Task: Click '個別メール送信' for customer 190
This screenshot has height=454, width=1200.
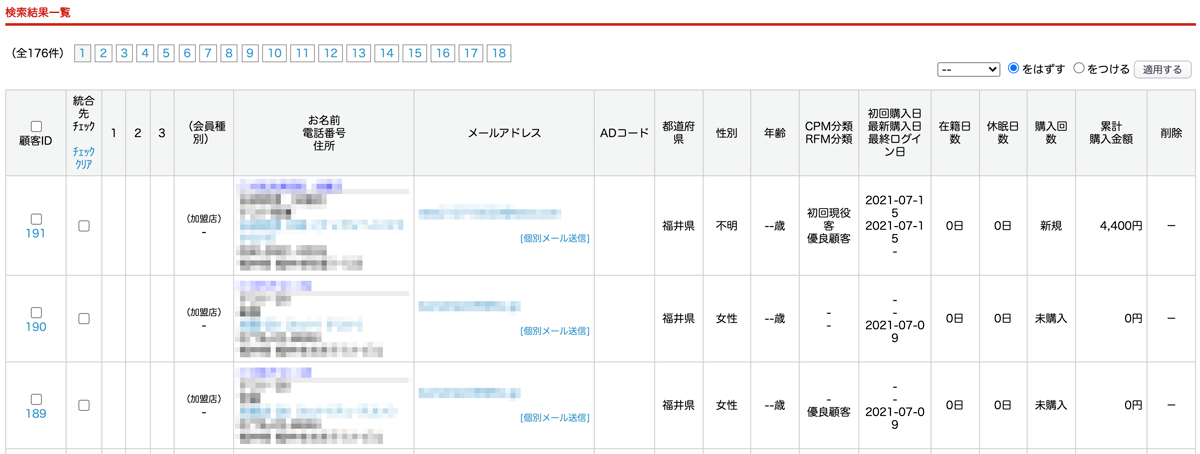Action: tap(555, 331)
